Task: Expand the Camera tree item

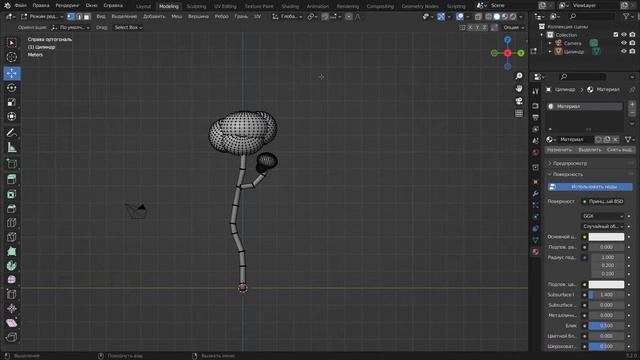Action: tap(550, 43)
